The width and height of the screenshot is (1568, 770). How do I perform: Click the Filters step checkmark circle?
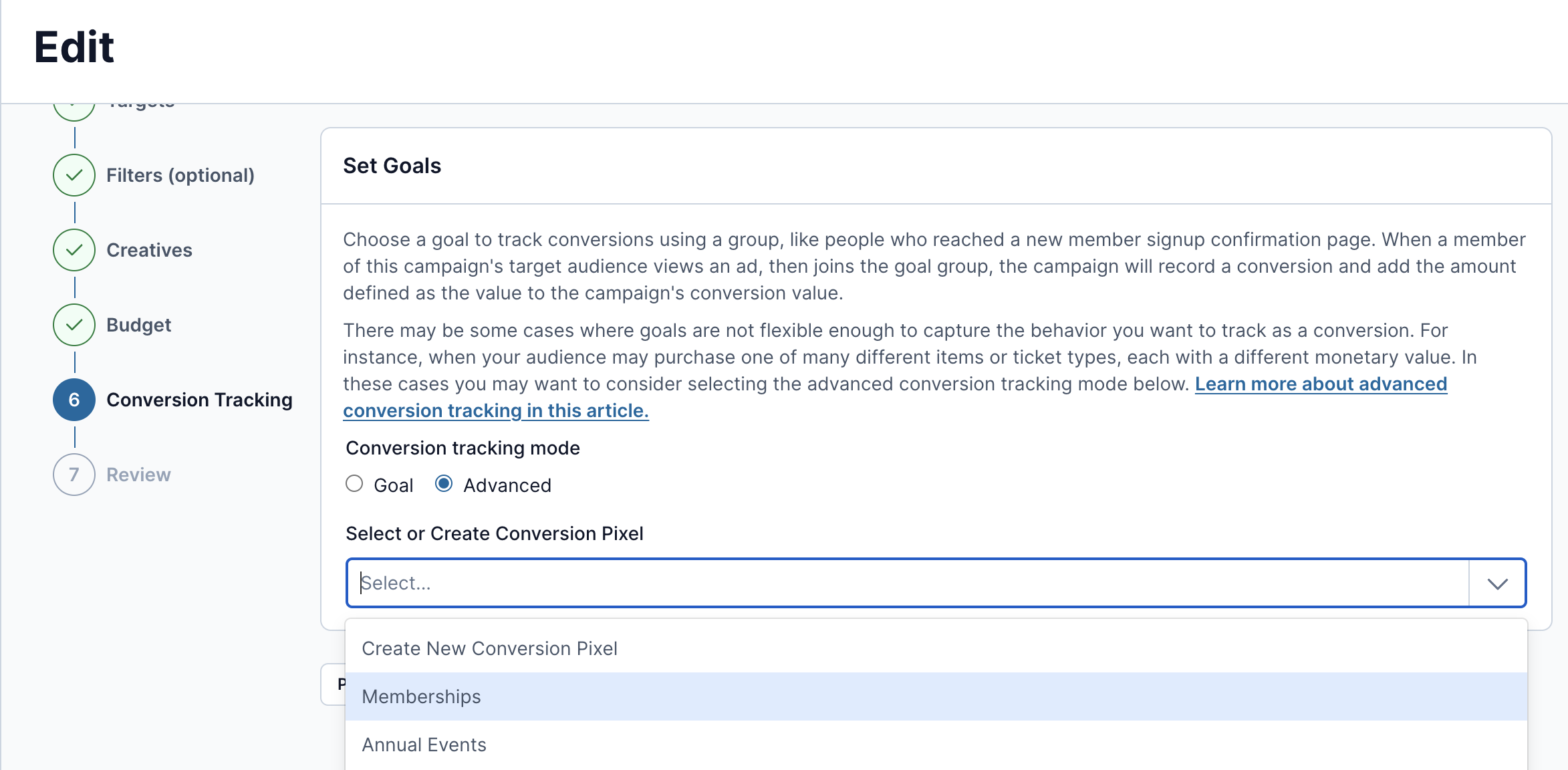pyautogui.click(x=74, y=175)
